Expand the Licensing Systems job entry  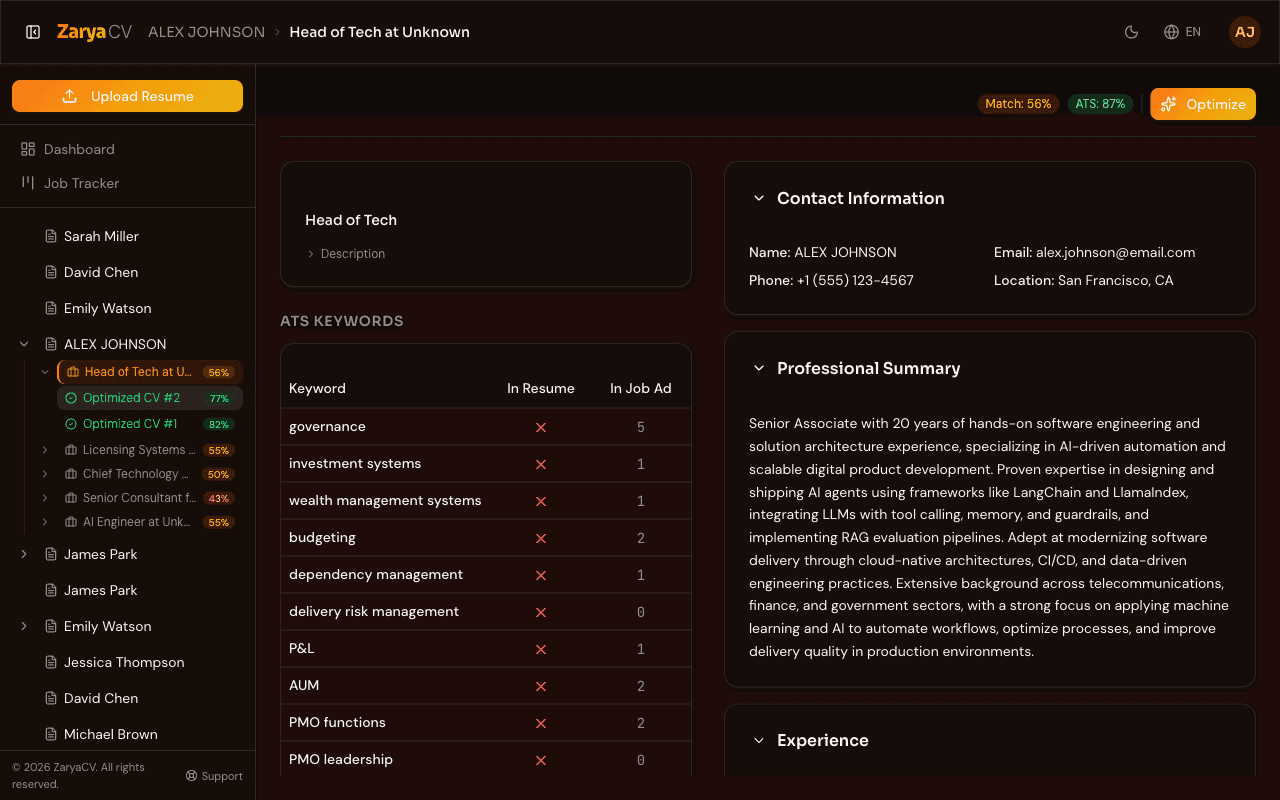tap(43, 450)
